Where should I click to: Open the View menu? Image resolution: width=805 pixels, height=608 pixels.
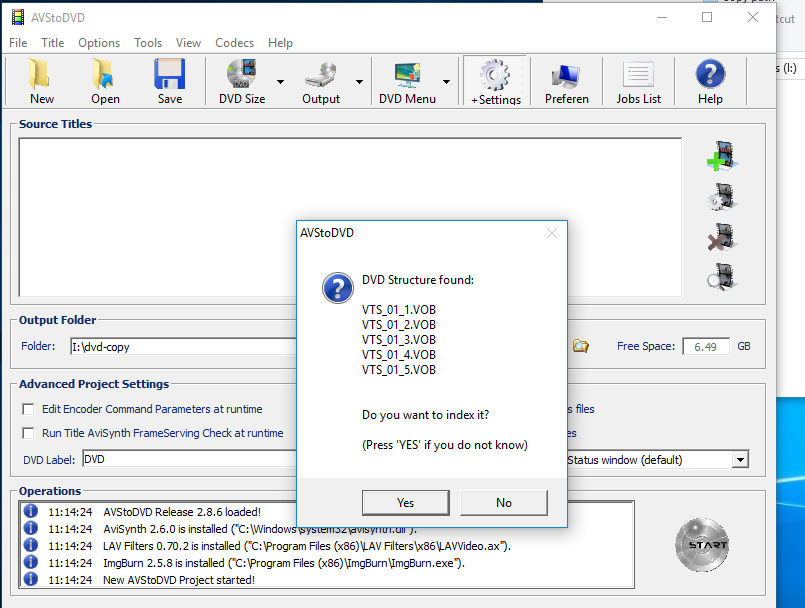coord(188,43)
